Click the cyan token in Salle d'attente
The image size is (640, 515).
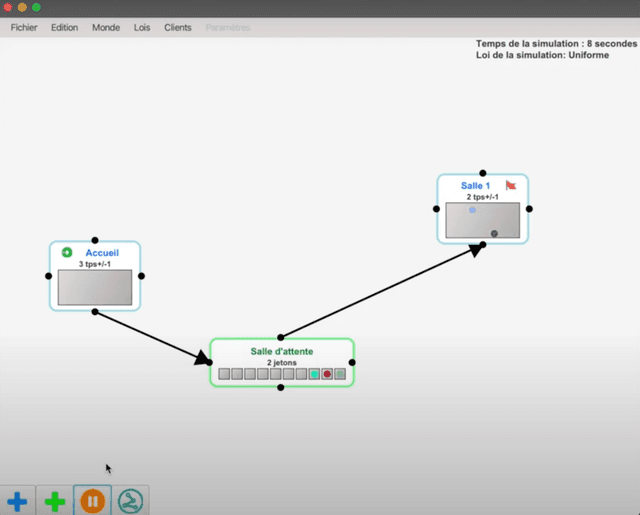(314, 374)
